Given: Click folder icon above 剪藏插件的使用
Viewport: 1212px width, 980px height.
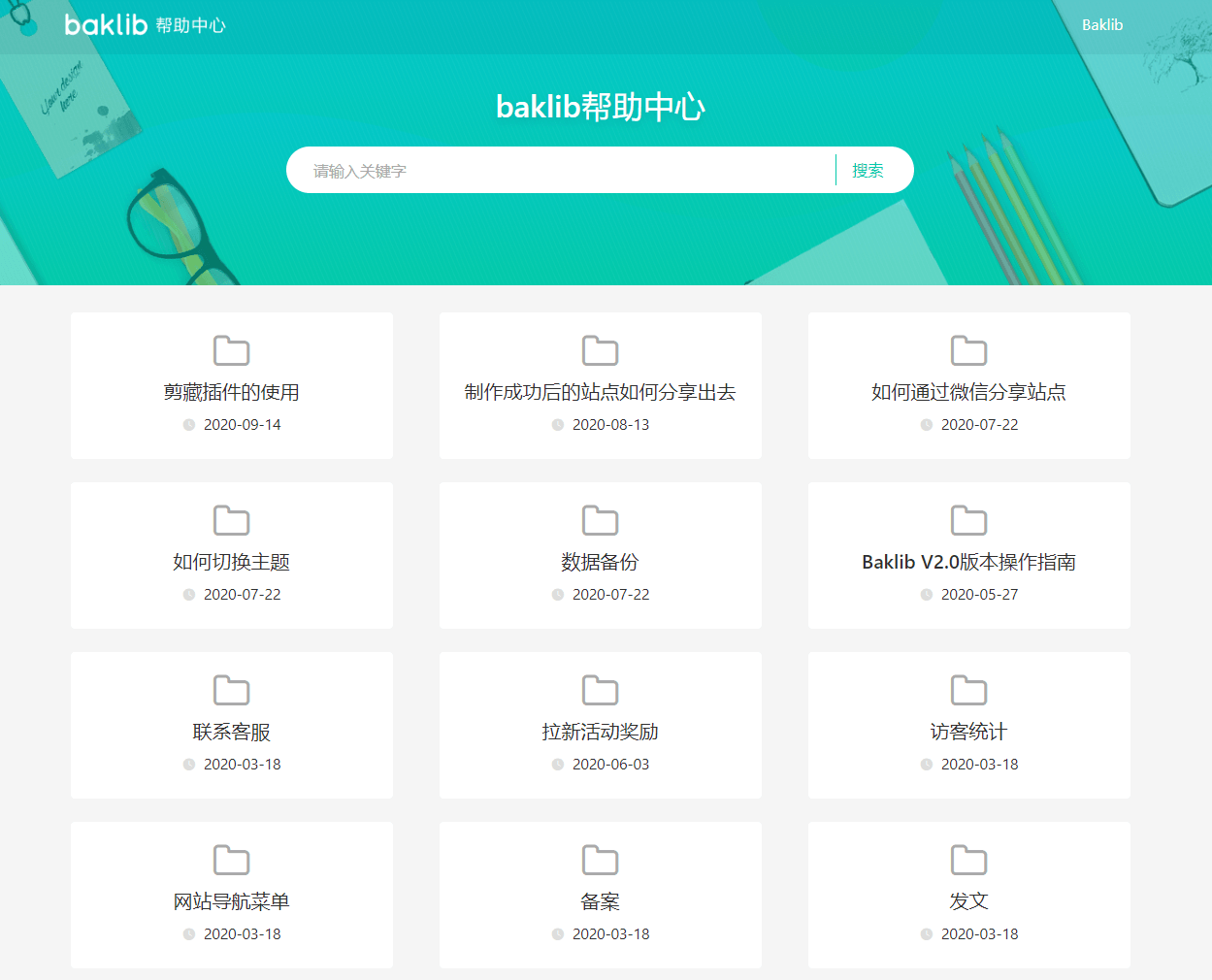Looking at the screenshot, I should point(231,350).
